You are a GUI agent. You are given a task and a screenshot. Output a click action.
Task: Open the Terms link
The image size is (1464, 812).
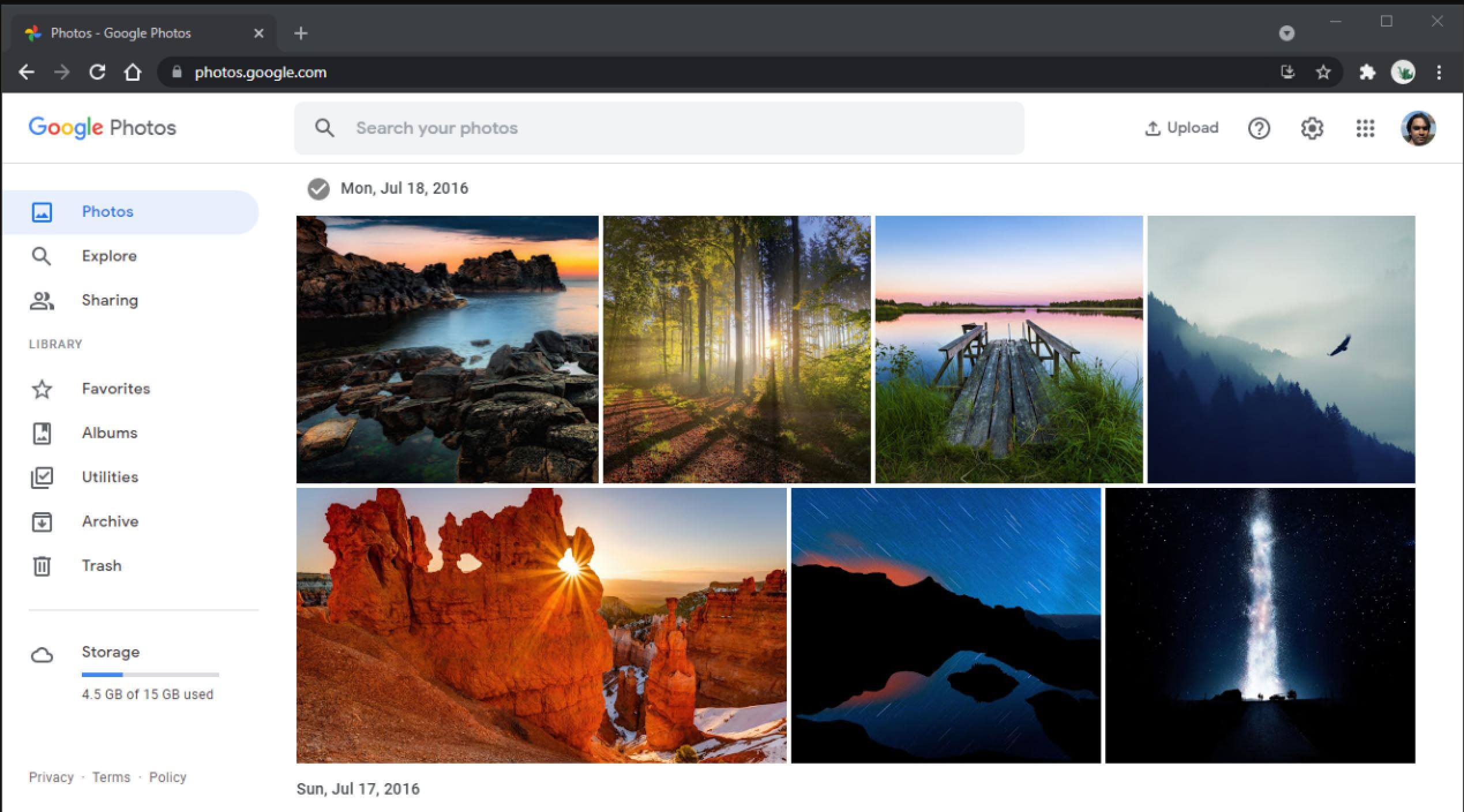[111, 777]
